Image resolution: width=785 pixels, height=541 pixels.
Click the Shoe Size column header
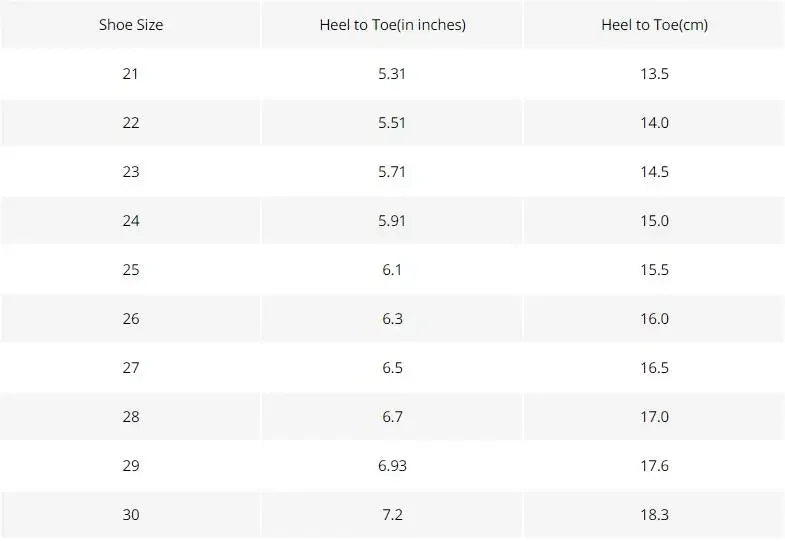(130, 25)
